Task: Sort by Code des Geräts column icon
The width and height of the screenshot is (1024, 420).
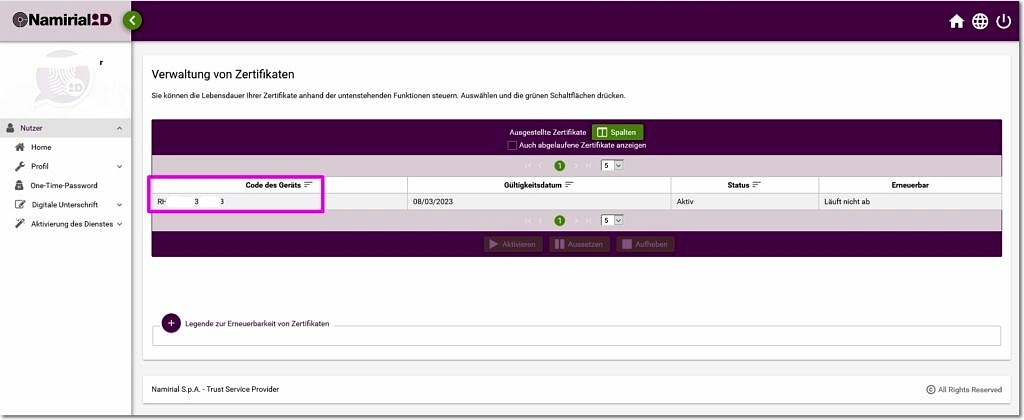Action: coord(308,185)
